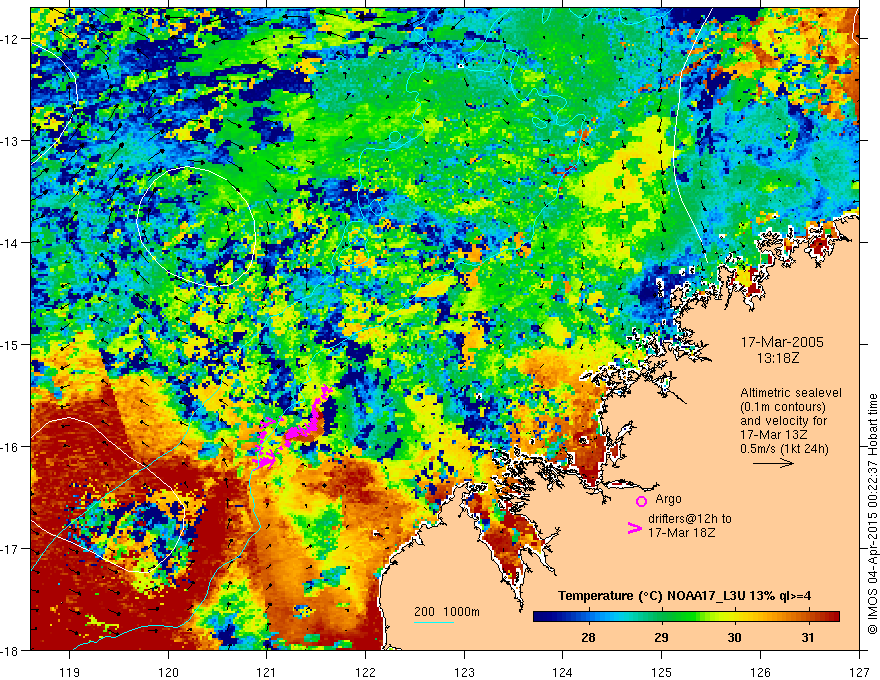Click the latitude axis label -18
880x680 pixels.
(x=10, y=650)
